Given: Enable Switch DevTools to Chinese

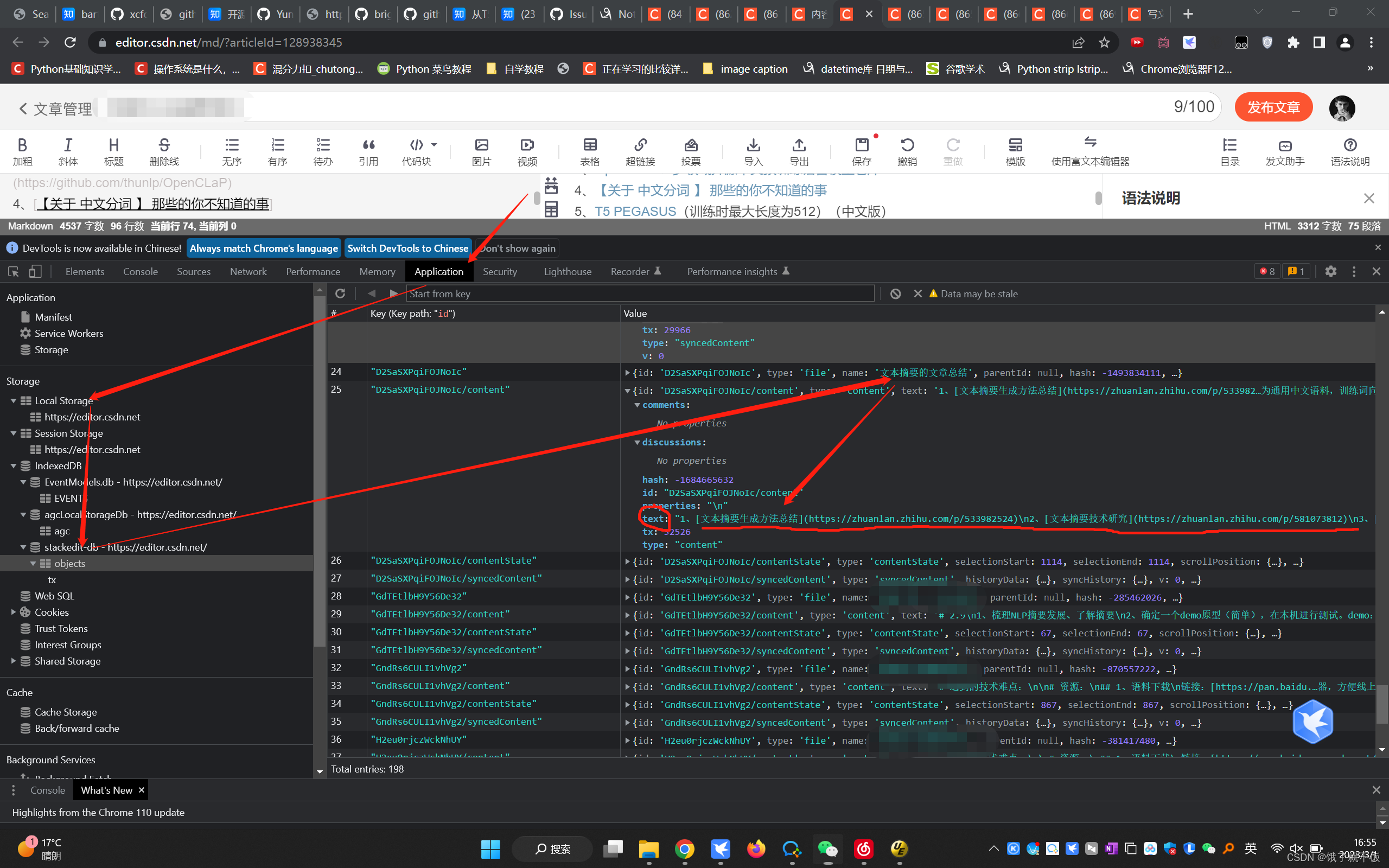Looking at the screenshot, I should point(407,248).
